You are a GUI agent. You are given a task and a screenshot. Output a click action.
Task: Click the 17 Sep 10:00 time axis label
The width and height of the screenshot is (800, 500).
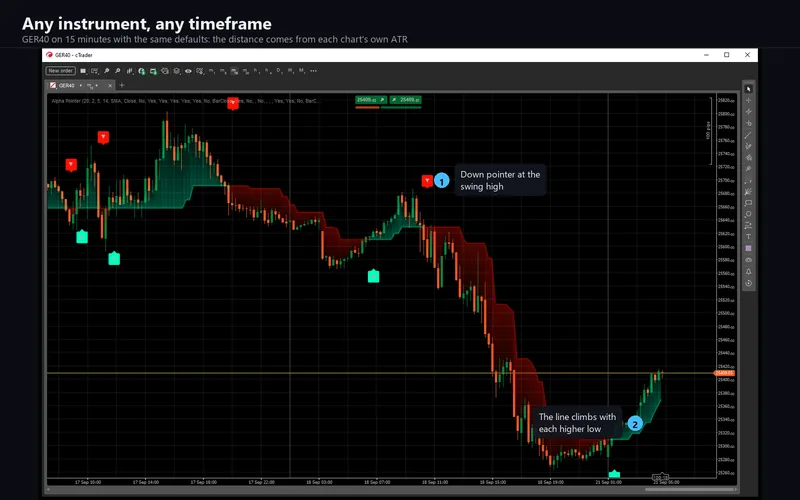88,482
